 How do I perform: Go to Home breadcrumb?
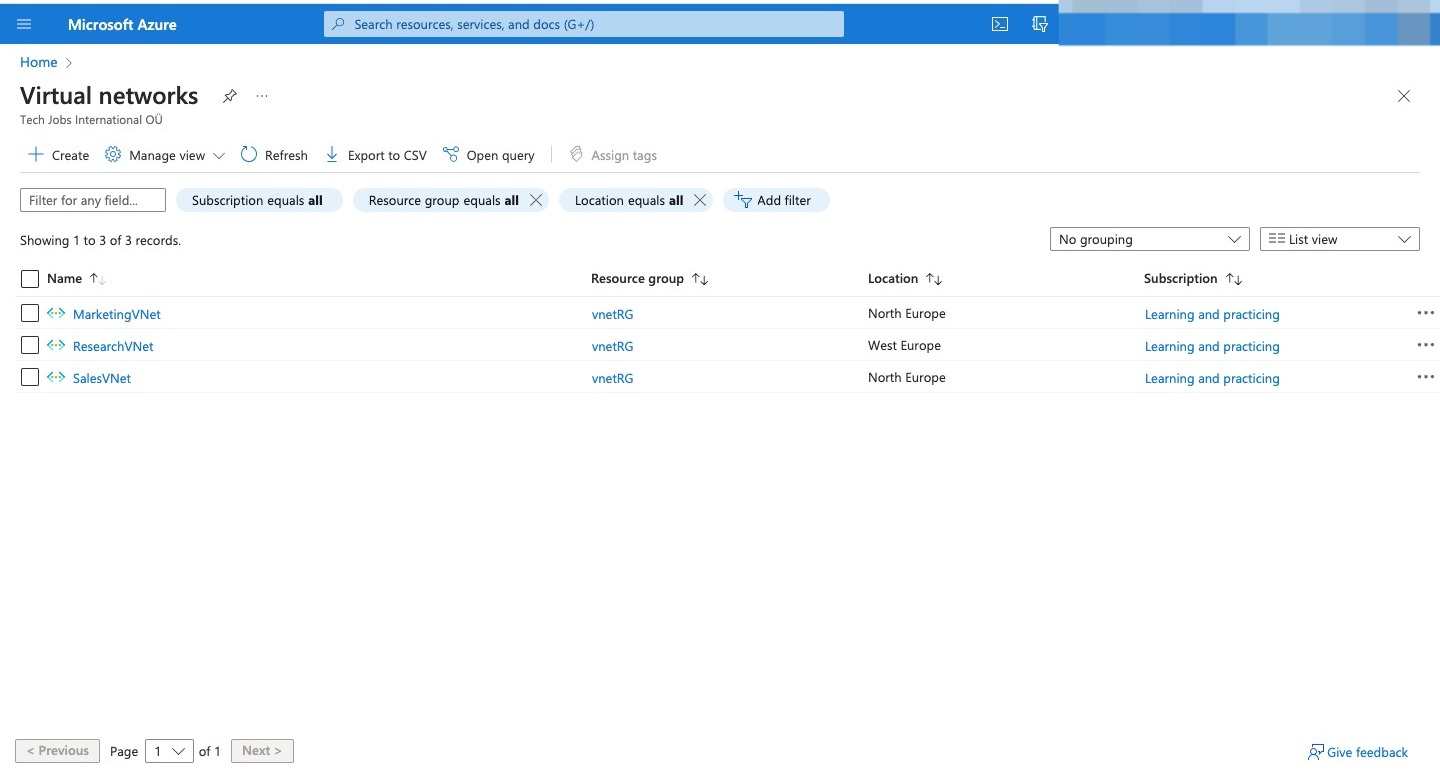[x=39, y=62]
